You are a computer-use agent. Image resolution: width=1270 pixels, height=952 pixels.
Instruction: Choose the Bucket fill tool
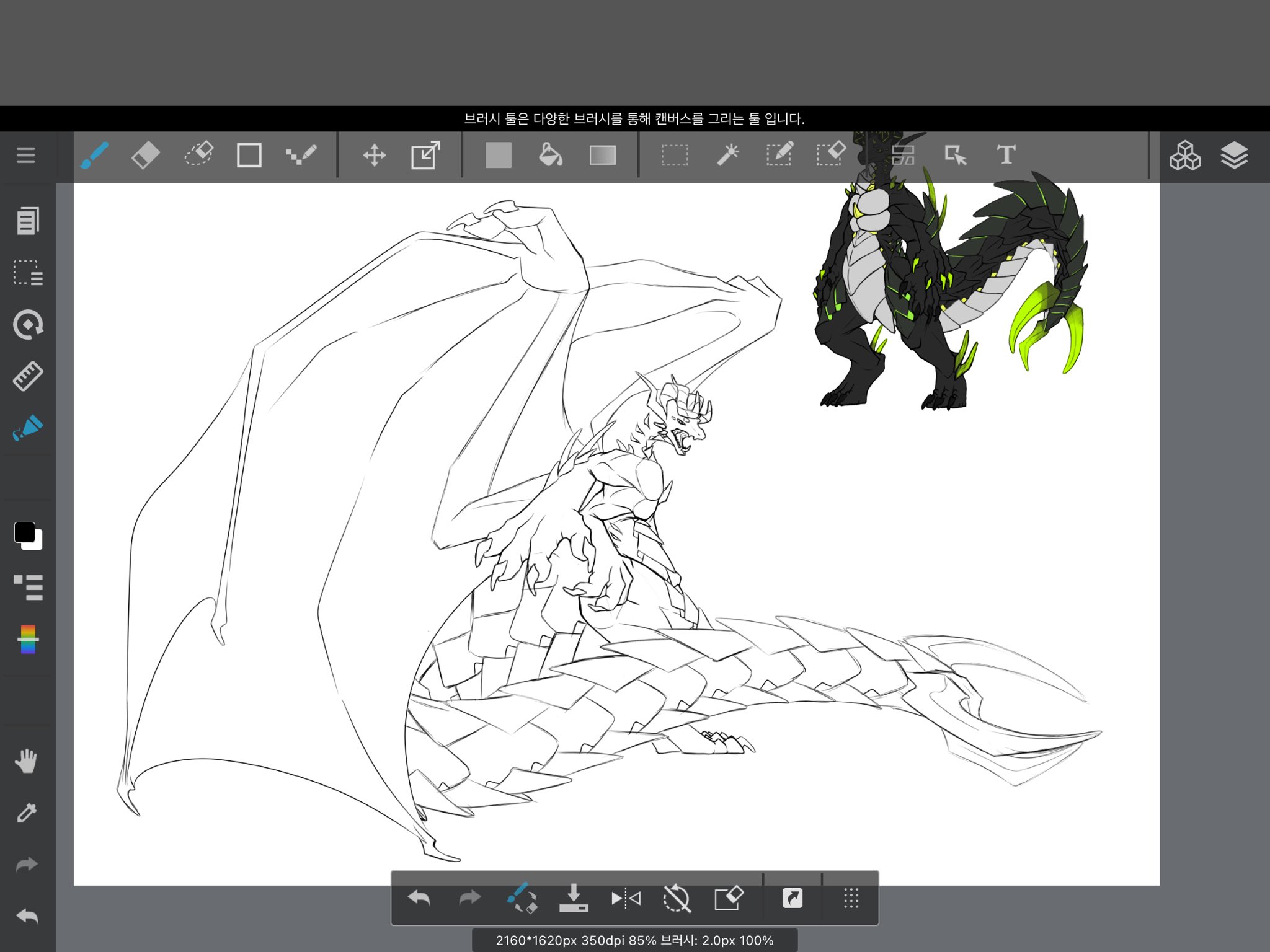pyautogui.click(x=550, y=155)
